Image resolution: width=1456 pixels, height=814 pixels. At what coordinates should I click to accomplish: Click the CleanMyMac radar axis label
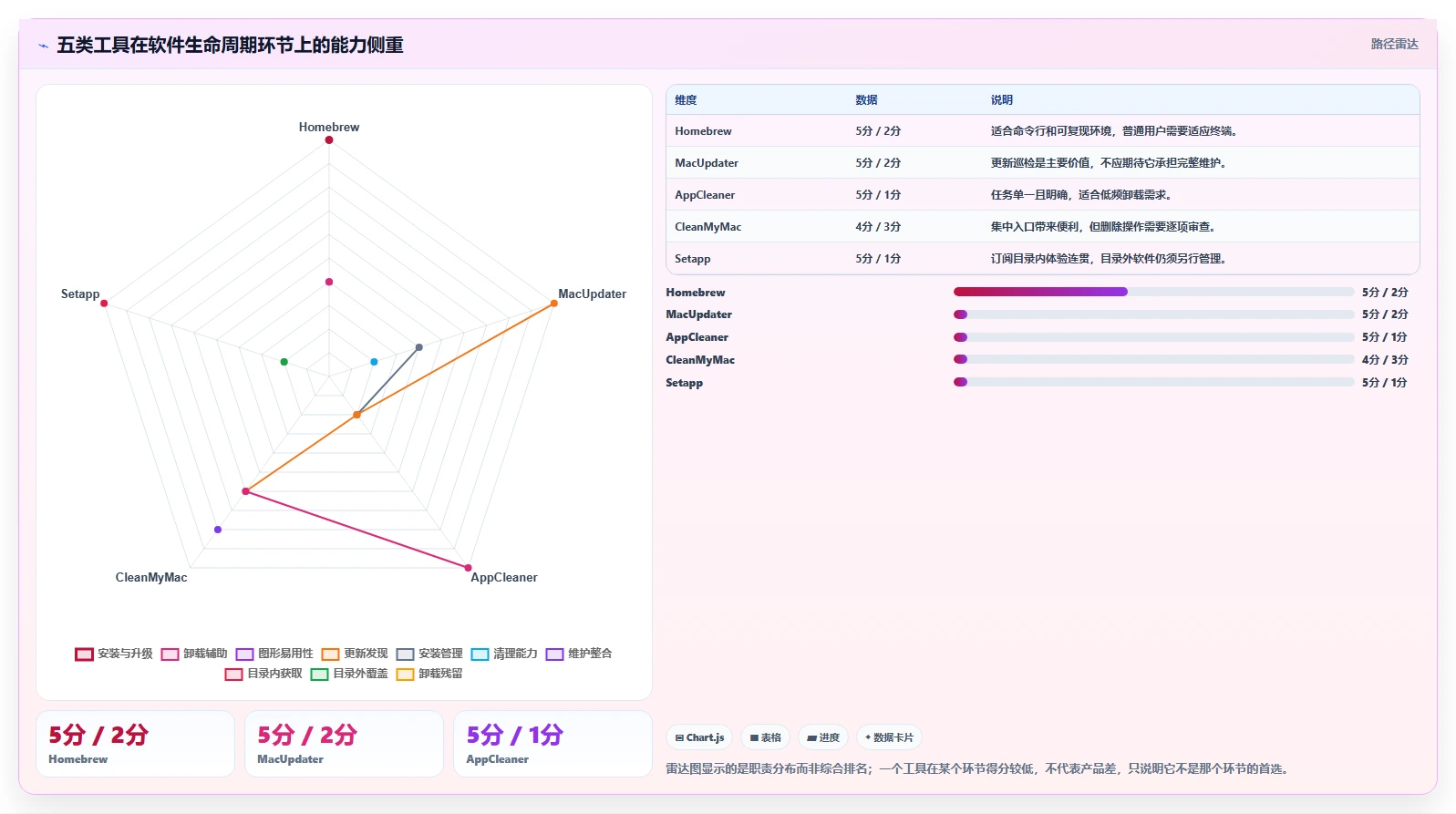[x=151, y=578]
